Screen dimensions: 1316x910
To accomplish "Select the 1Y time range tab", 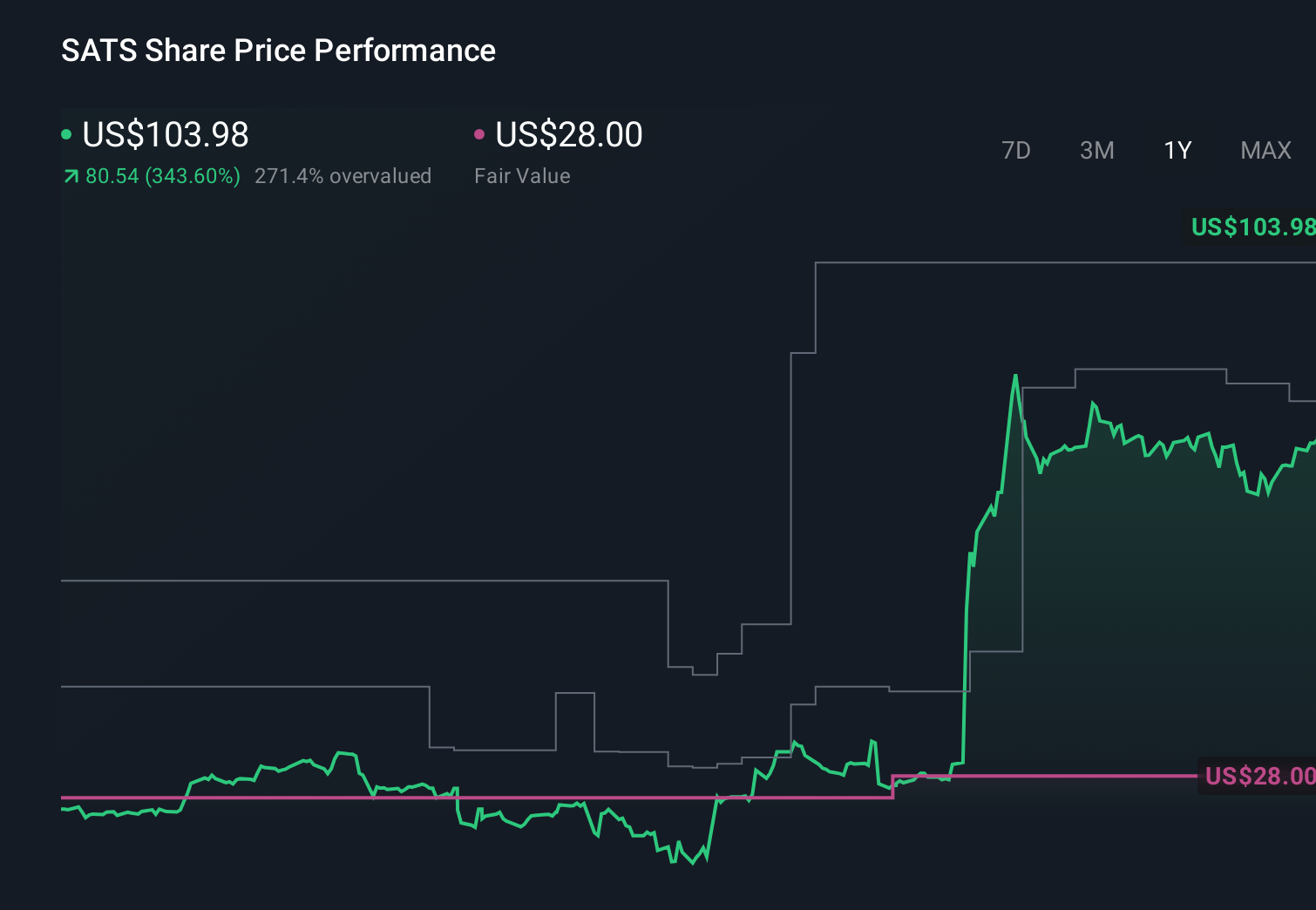I will [1177, 151].
